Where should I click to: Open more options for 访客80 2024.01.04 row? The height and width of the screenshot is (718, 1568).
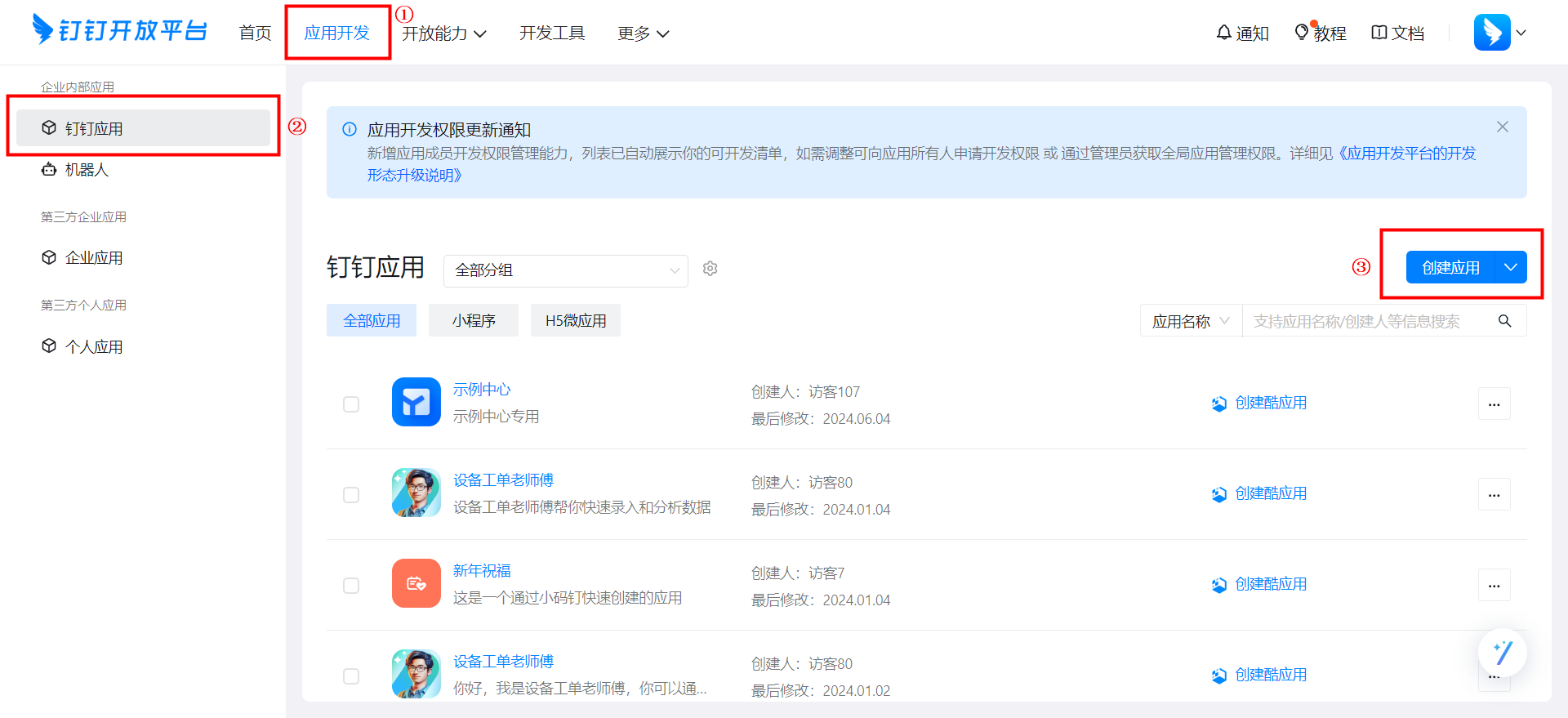point(1494,494)
